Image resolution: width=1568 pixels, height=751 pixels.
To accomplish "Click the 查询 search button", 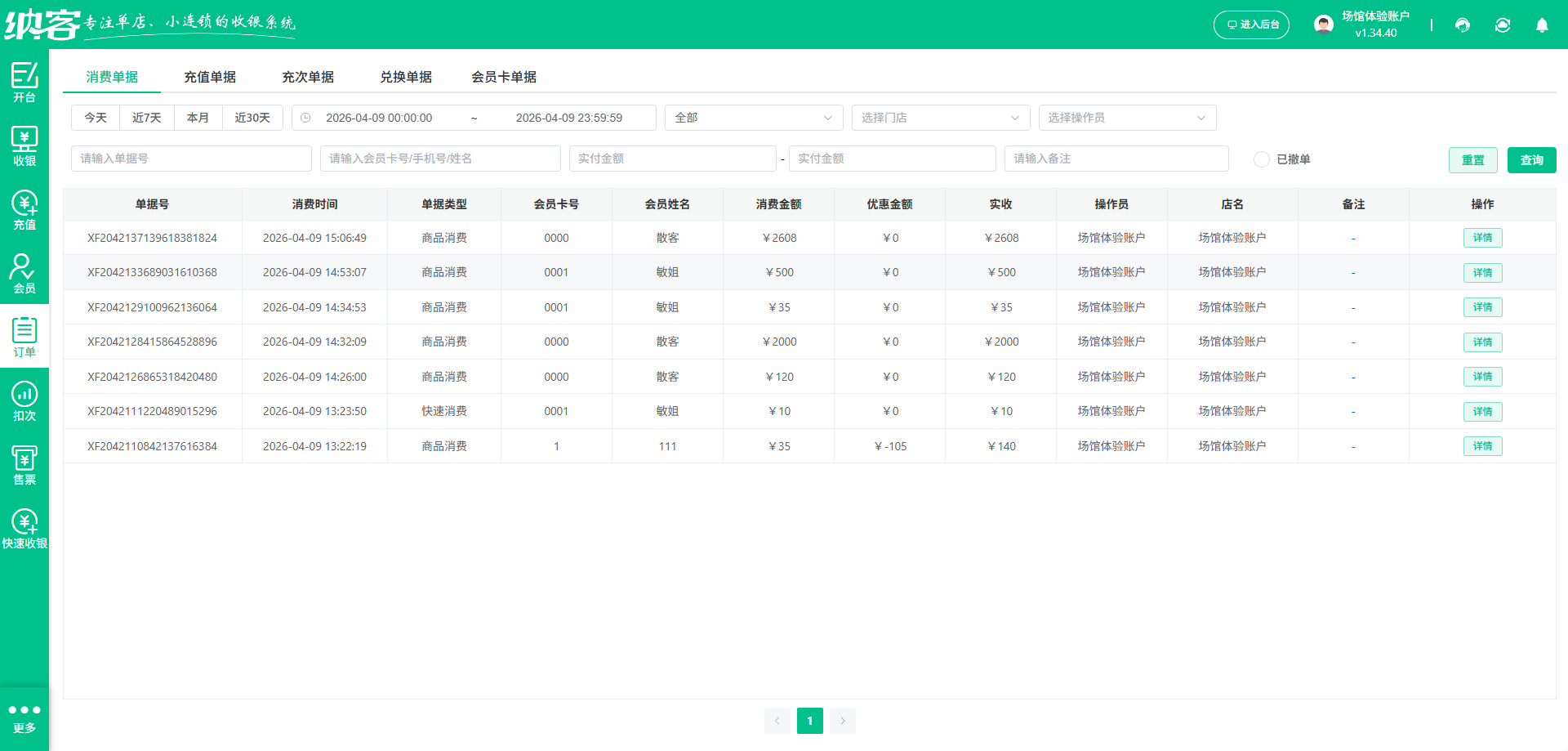I will tap(1531, 159).
